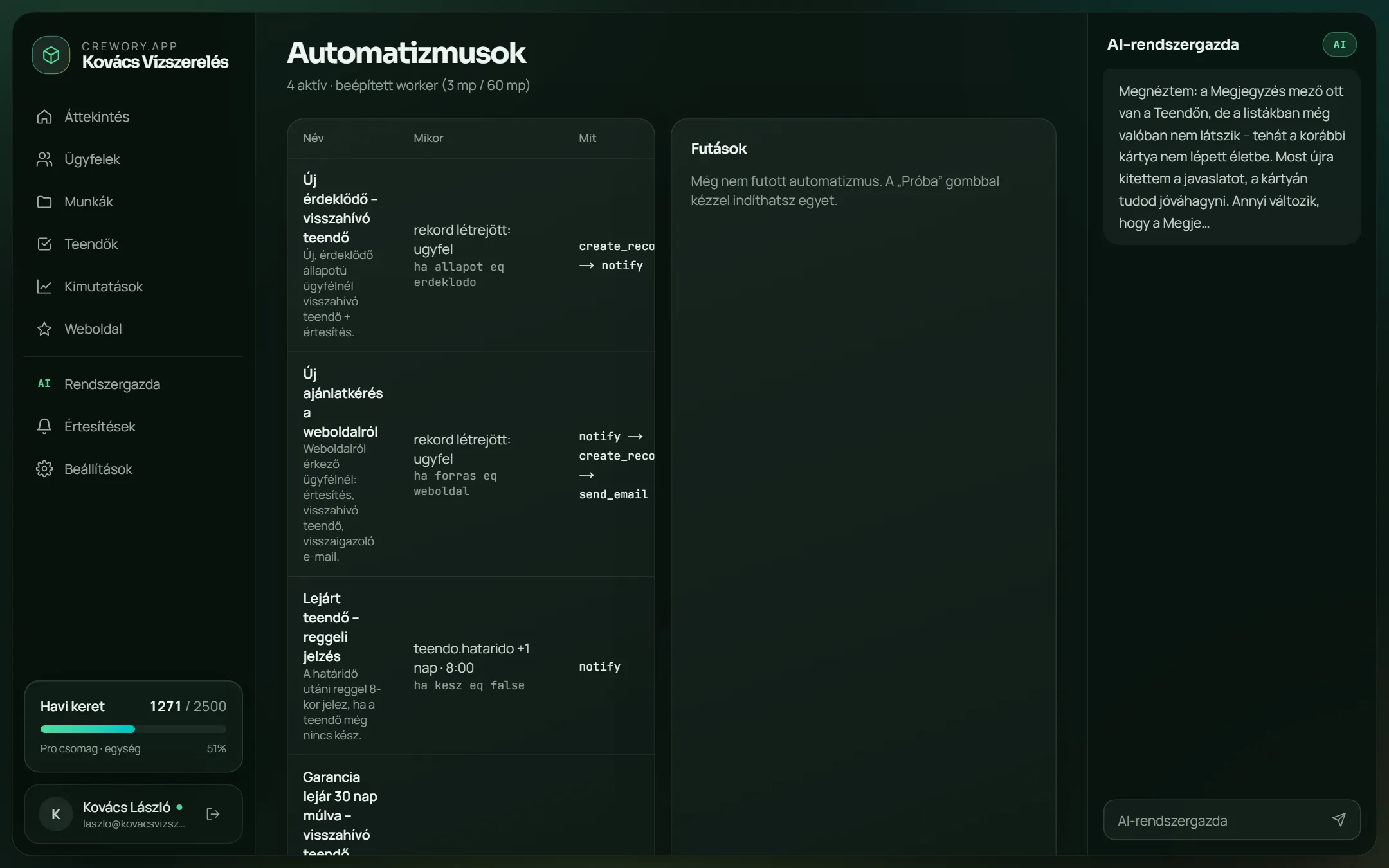Click the Havi keret progress bar

click(x=133, y=729)
